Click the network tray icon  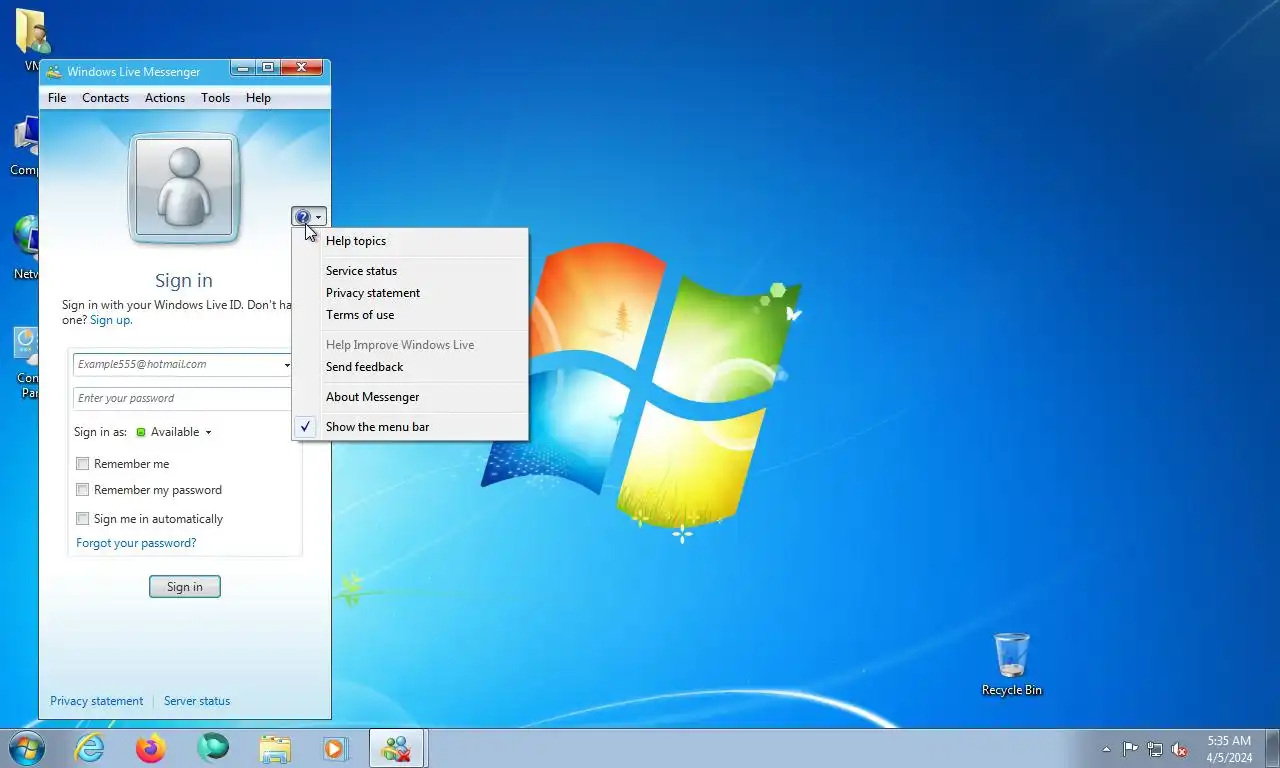click(1155, 749)
